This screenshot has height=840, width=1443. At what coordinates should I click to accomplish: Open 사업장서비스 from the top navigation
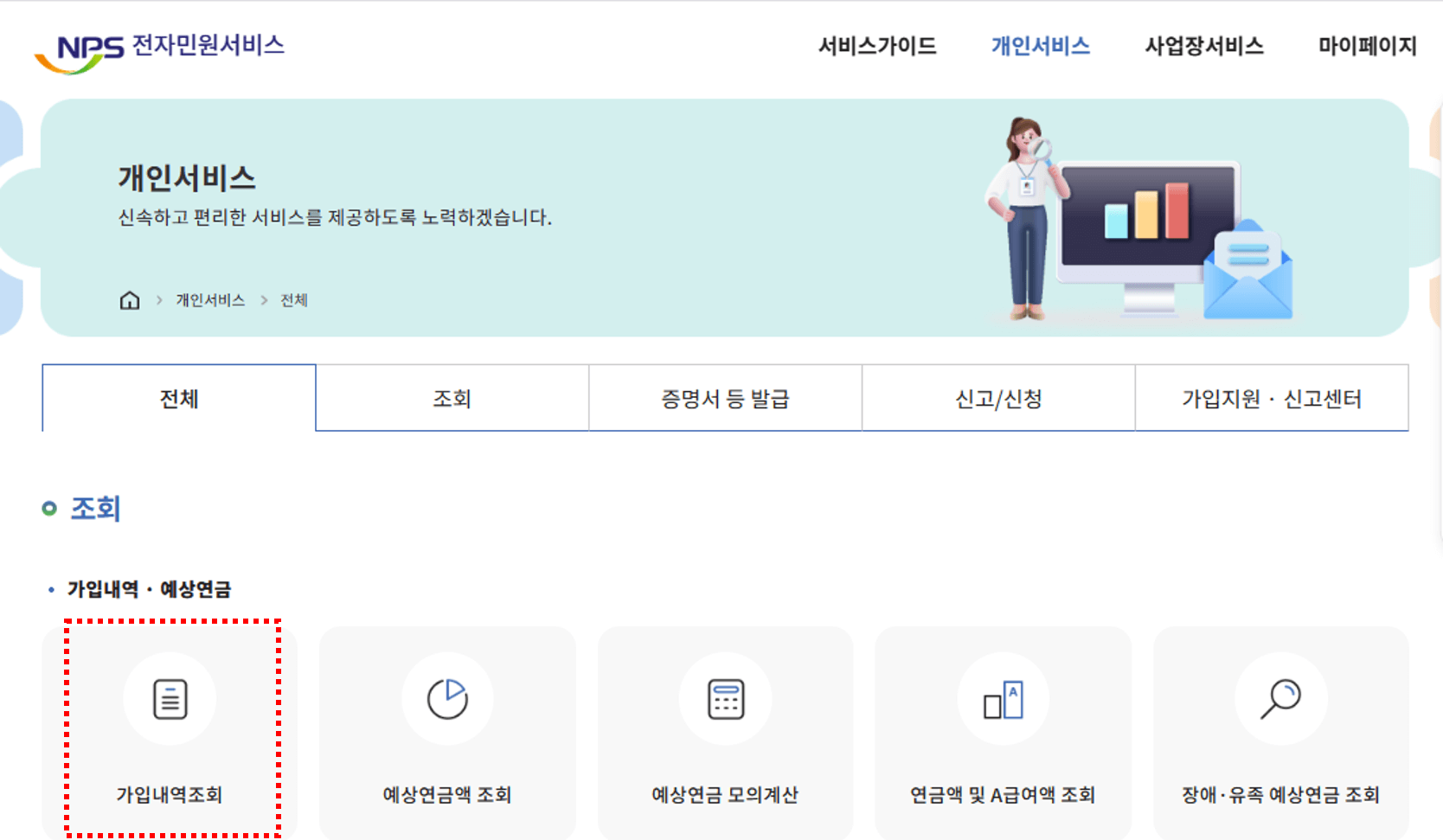click(1204, 47)
